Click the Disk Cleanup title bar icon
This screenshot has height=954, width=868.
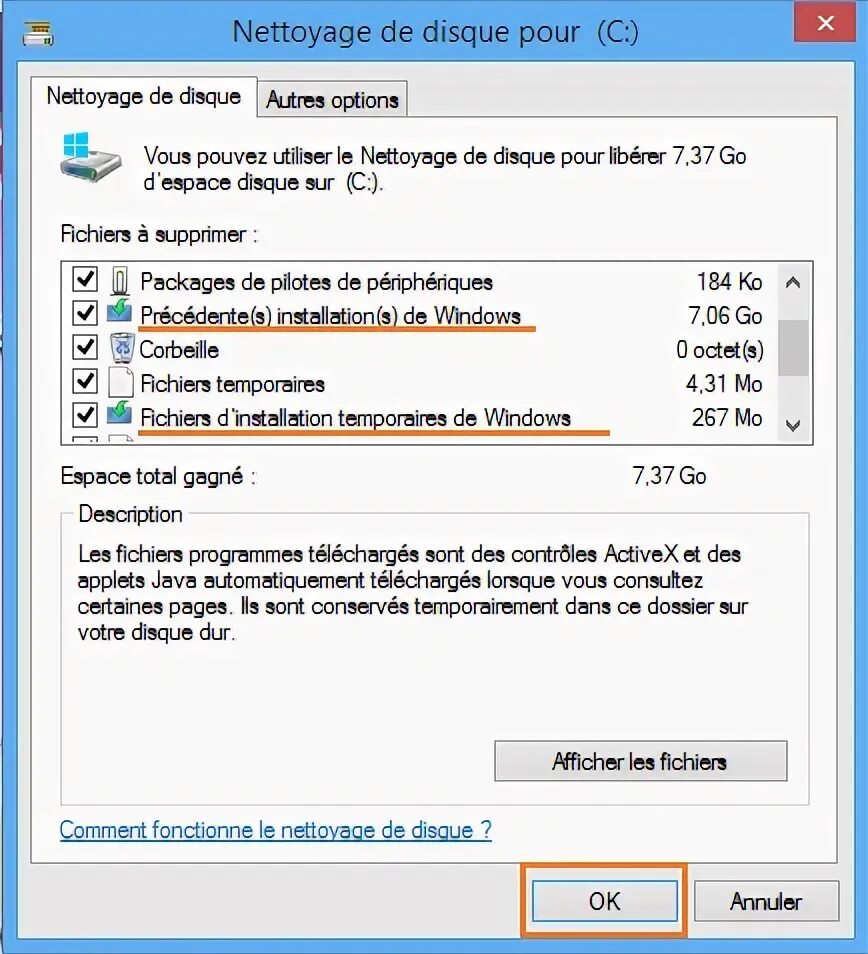coord(38,33)
